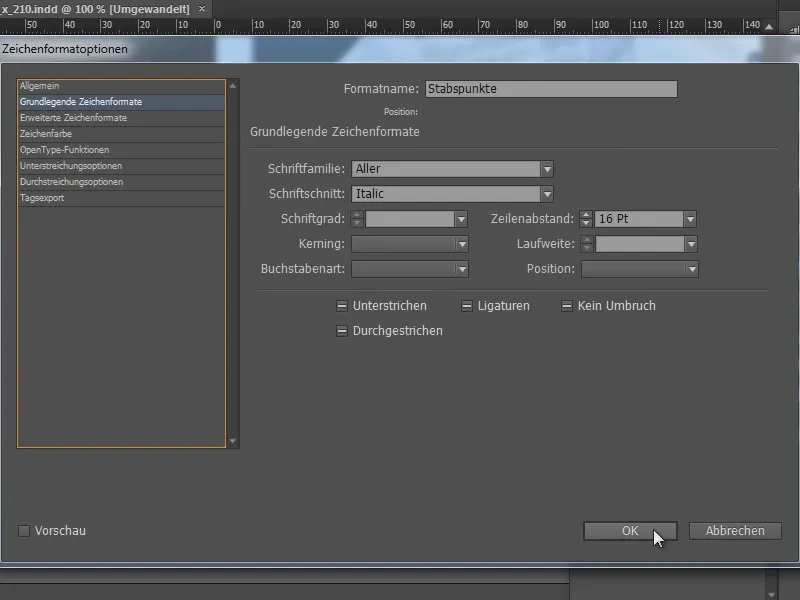Decrease Laufweite with stepper down arrow
This screenshot has width=800, height=600.
point(587,248)
